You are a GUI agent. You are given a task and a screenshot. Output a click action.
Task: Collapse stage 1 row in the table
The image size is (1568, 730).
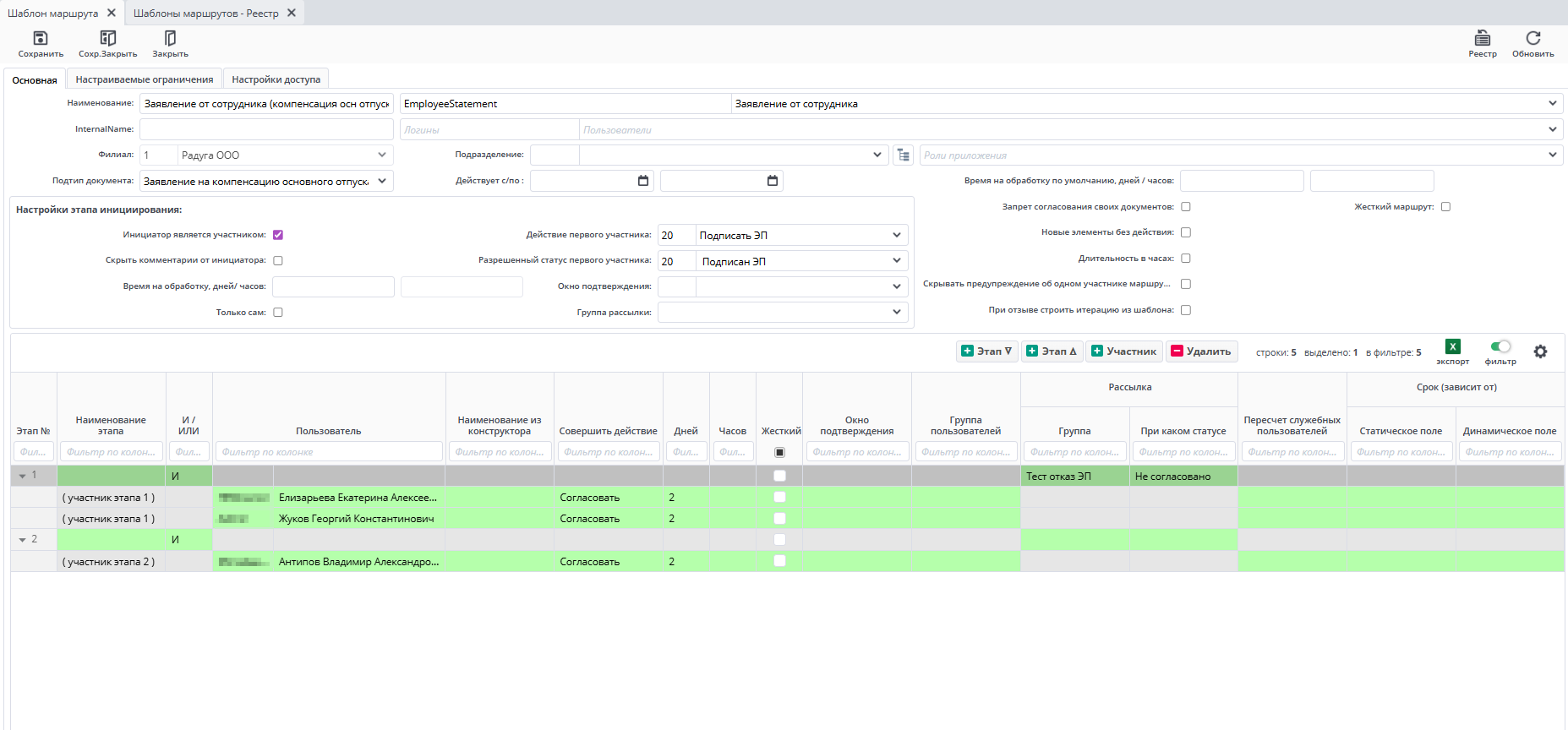tap(23, 477)
